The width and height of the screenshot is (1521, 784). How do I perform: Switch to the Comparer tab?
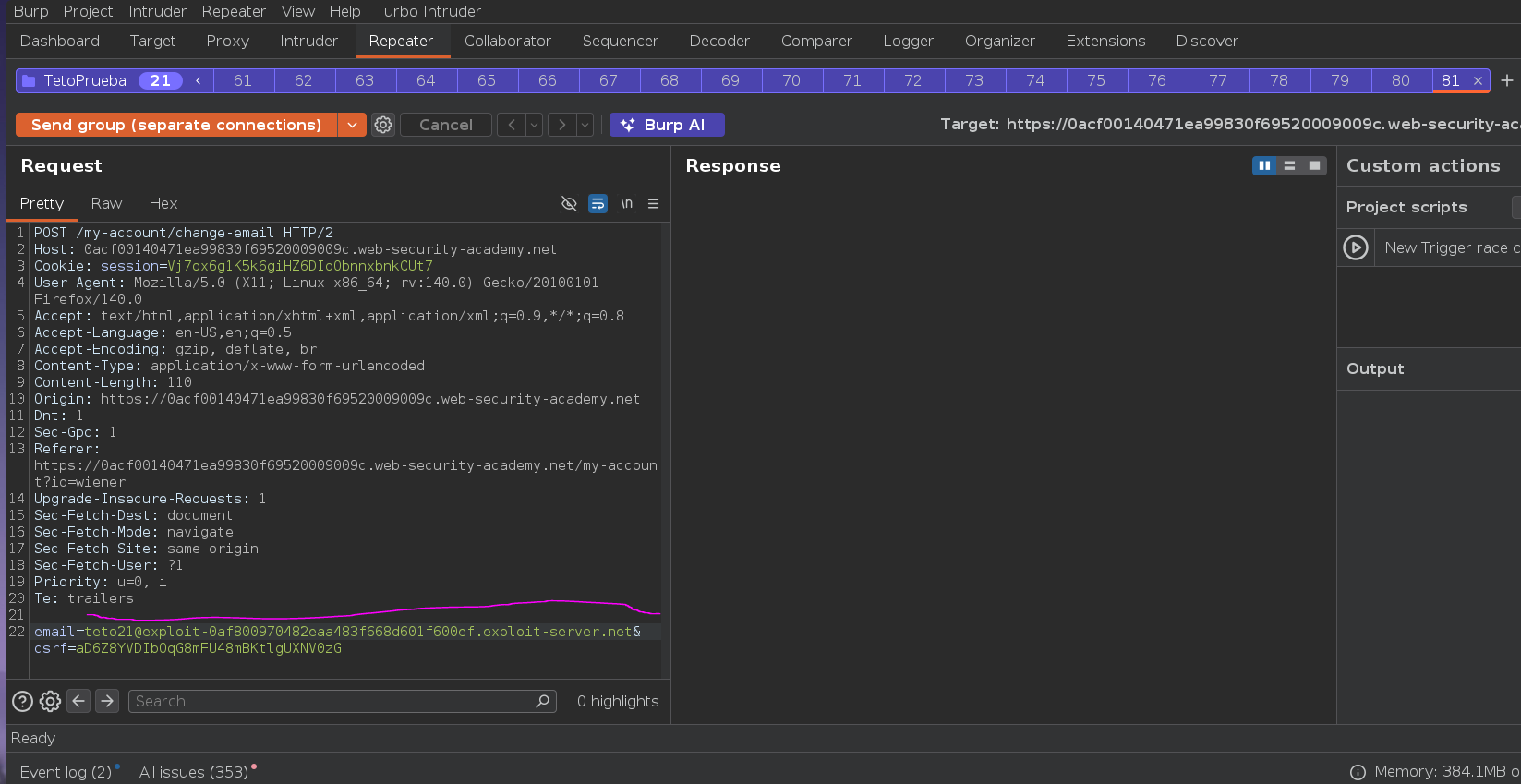click(816, 41)
